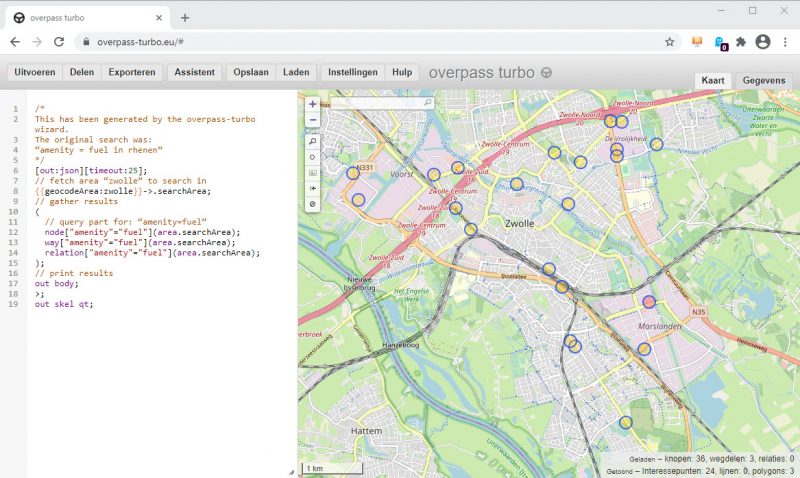Click the Zwolle city label on map

(x=519, y=223)
